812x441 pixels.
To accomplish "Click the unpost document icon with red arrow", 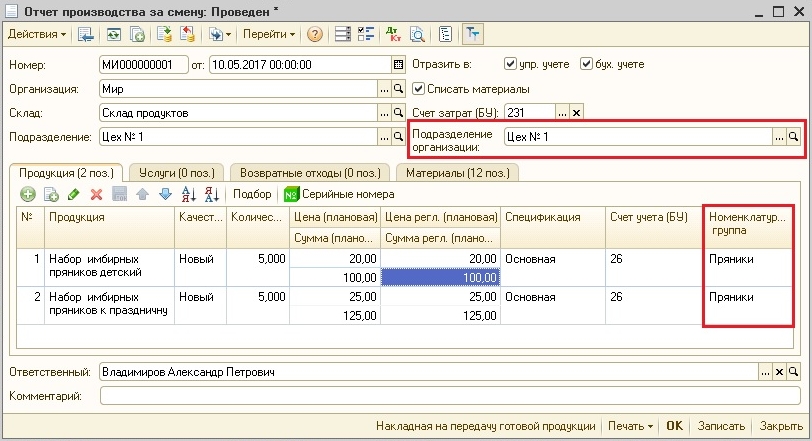I will [187, 34].
